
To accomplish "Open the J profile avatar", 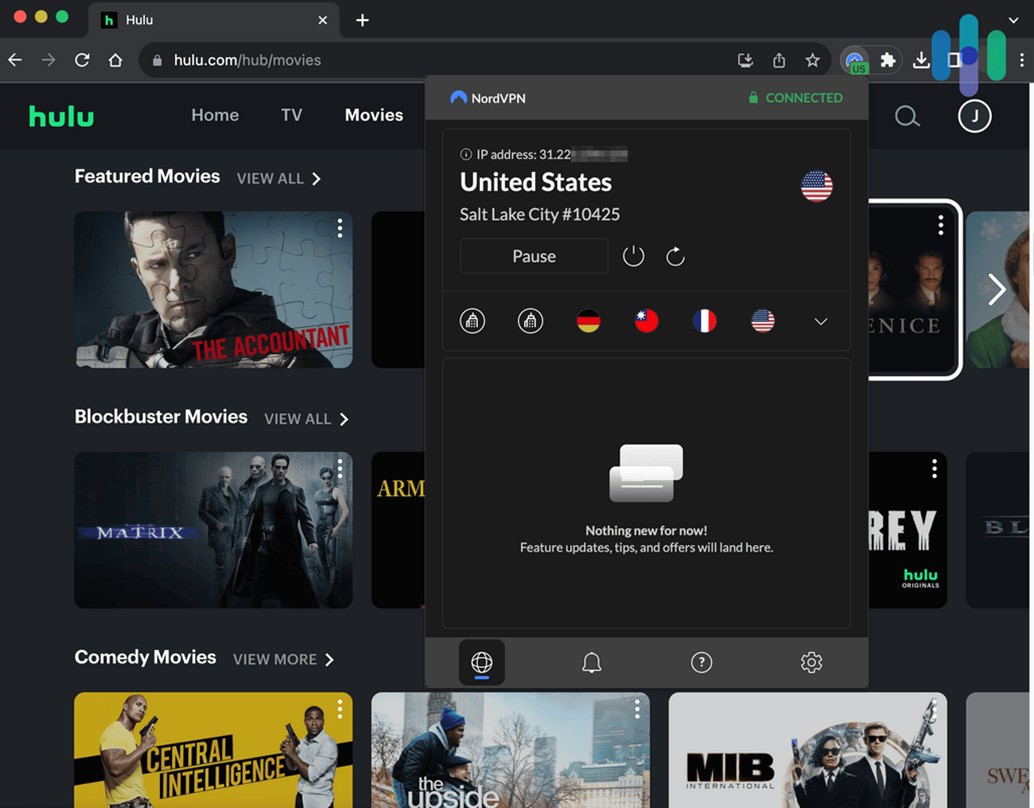I will coord(974,116).
